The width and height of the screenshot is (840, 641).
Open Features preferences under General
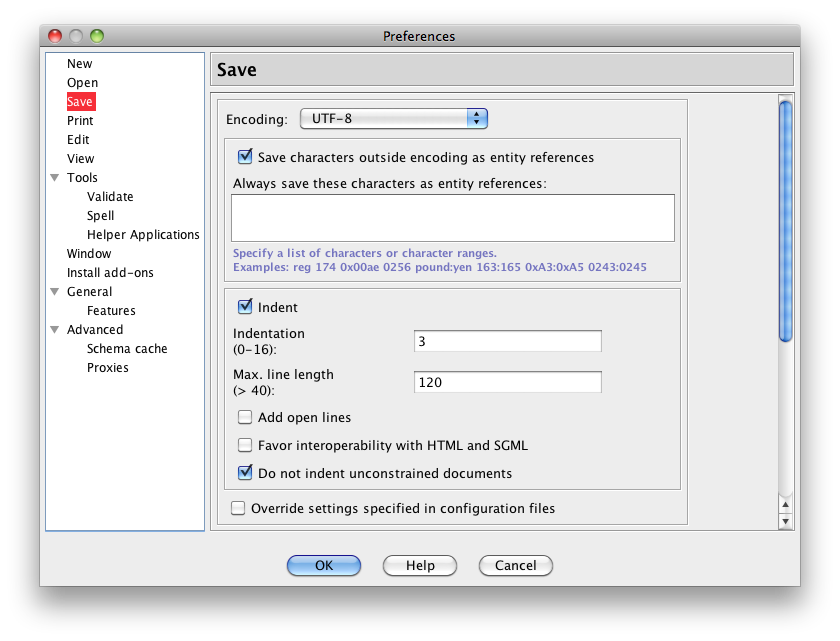click(x=111, y=311)
